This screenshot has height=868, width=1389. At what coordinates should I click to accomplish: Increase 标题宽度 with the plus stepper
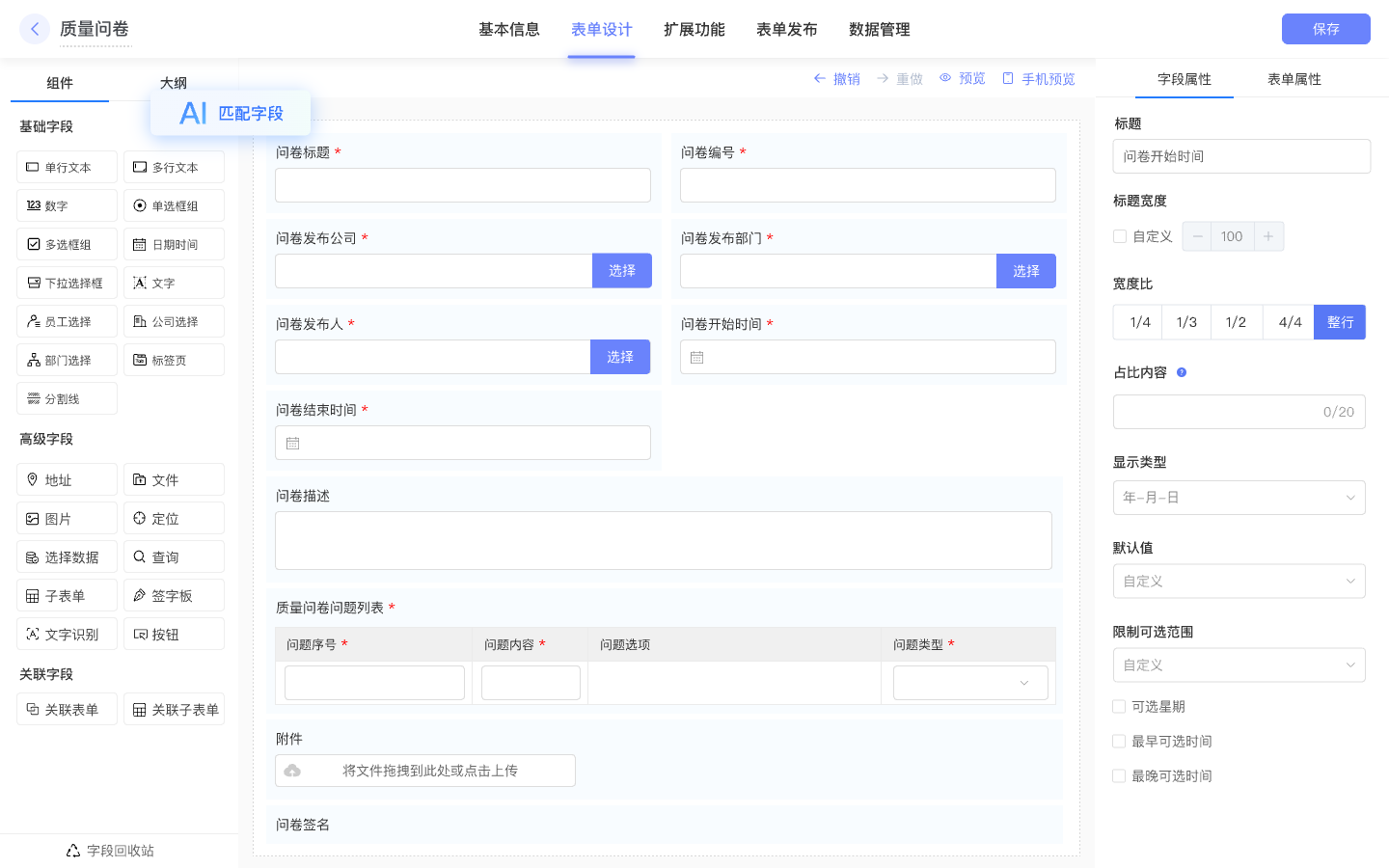coord(1266,236)
